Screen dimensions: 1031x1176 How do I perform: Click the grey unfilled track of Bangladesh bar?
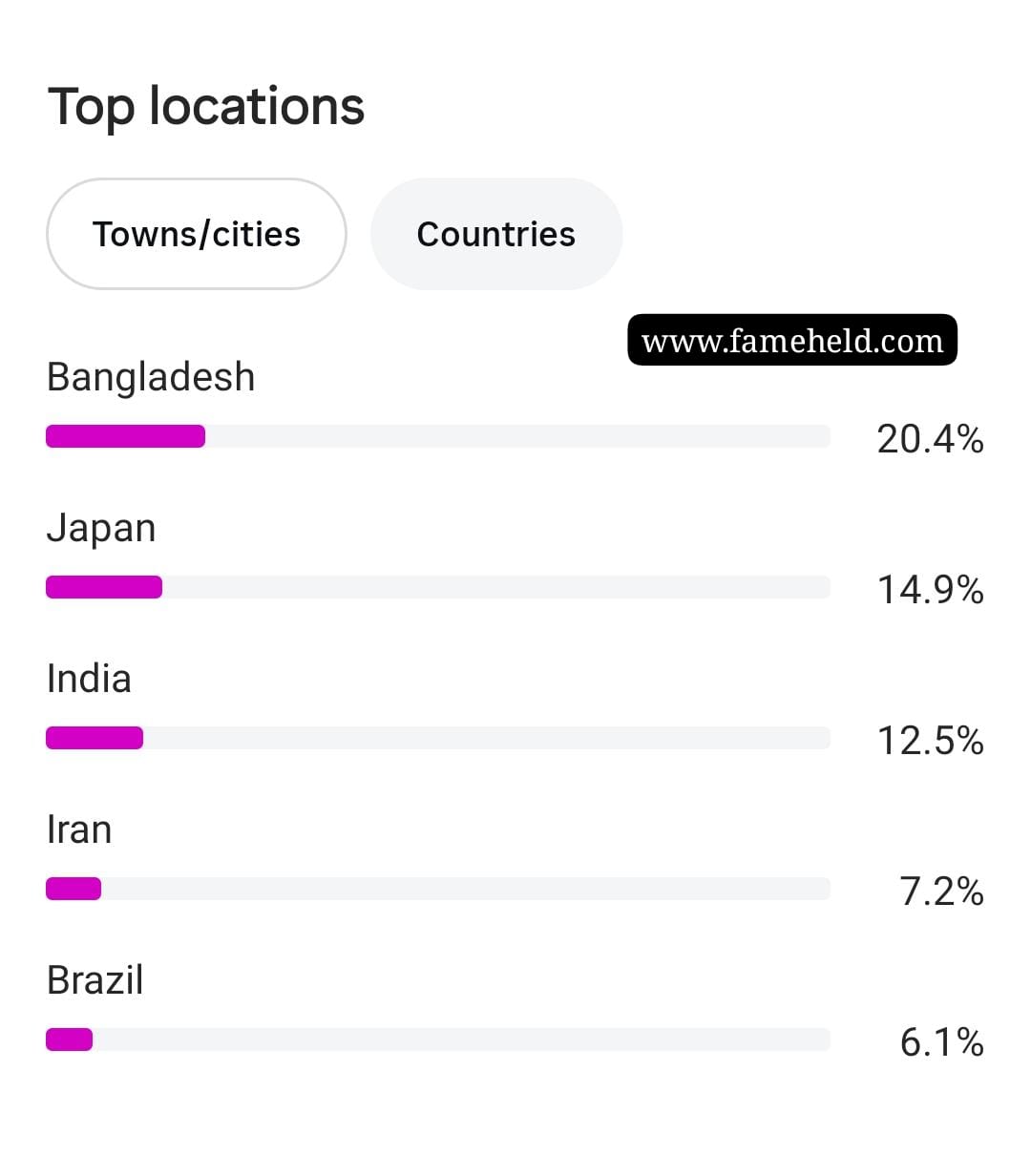[x=517, y=436]
